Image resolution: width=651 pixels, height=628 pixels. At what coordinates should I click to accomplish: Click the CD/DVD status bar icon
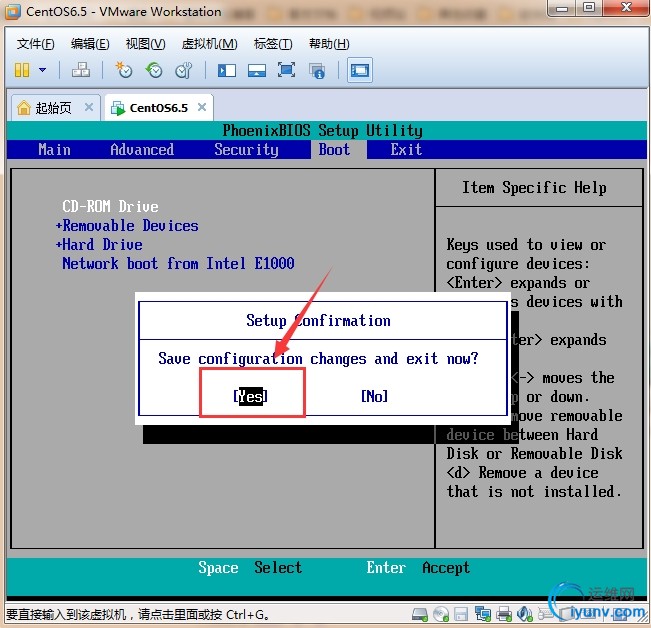coord(441,614)
